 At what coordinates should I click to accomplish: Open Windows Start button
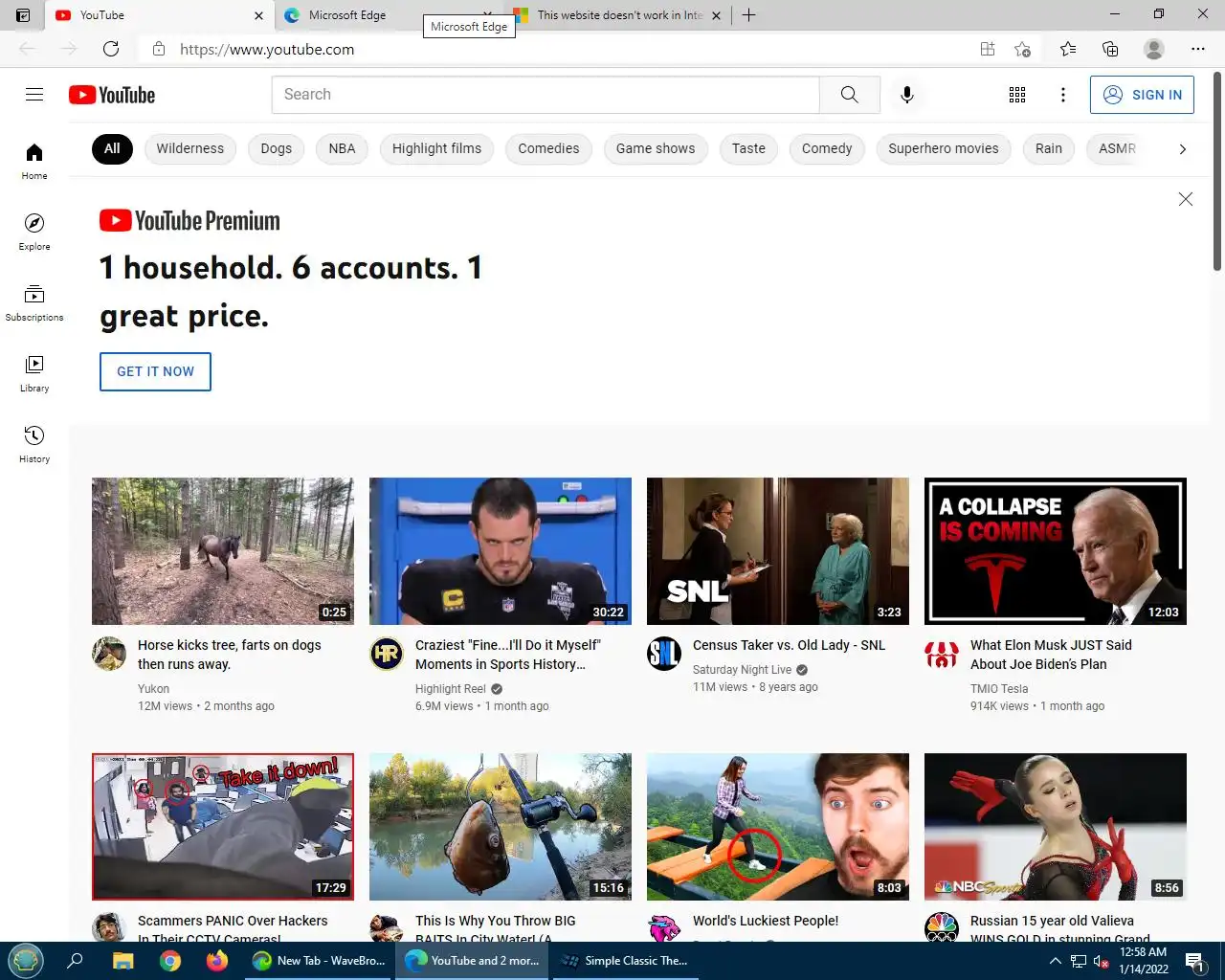[x=26, y=960]
